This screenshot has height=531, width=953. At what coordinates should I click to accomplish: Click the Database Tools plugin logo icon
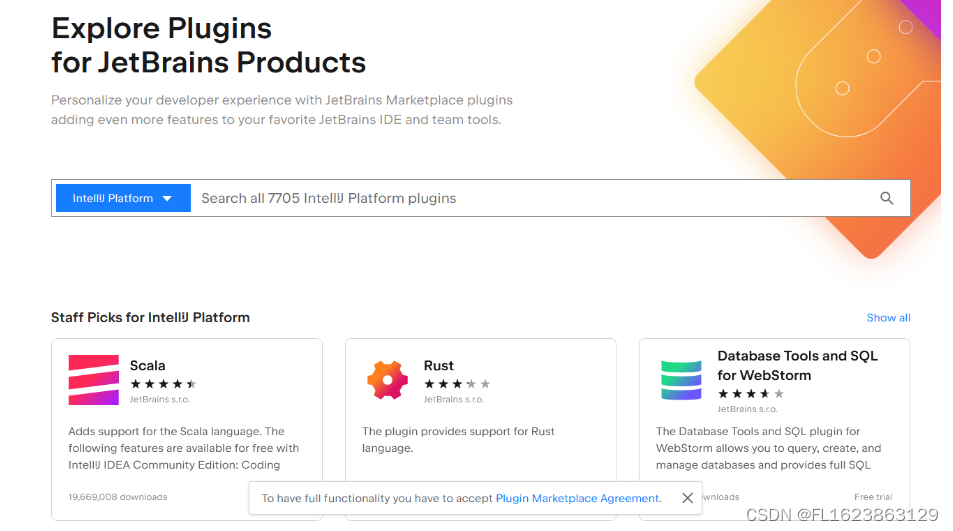point(681,380)
